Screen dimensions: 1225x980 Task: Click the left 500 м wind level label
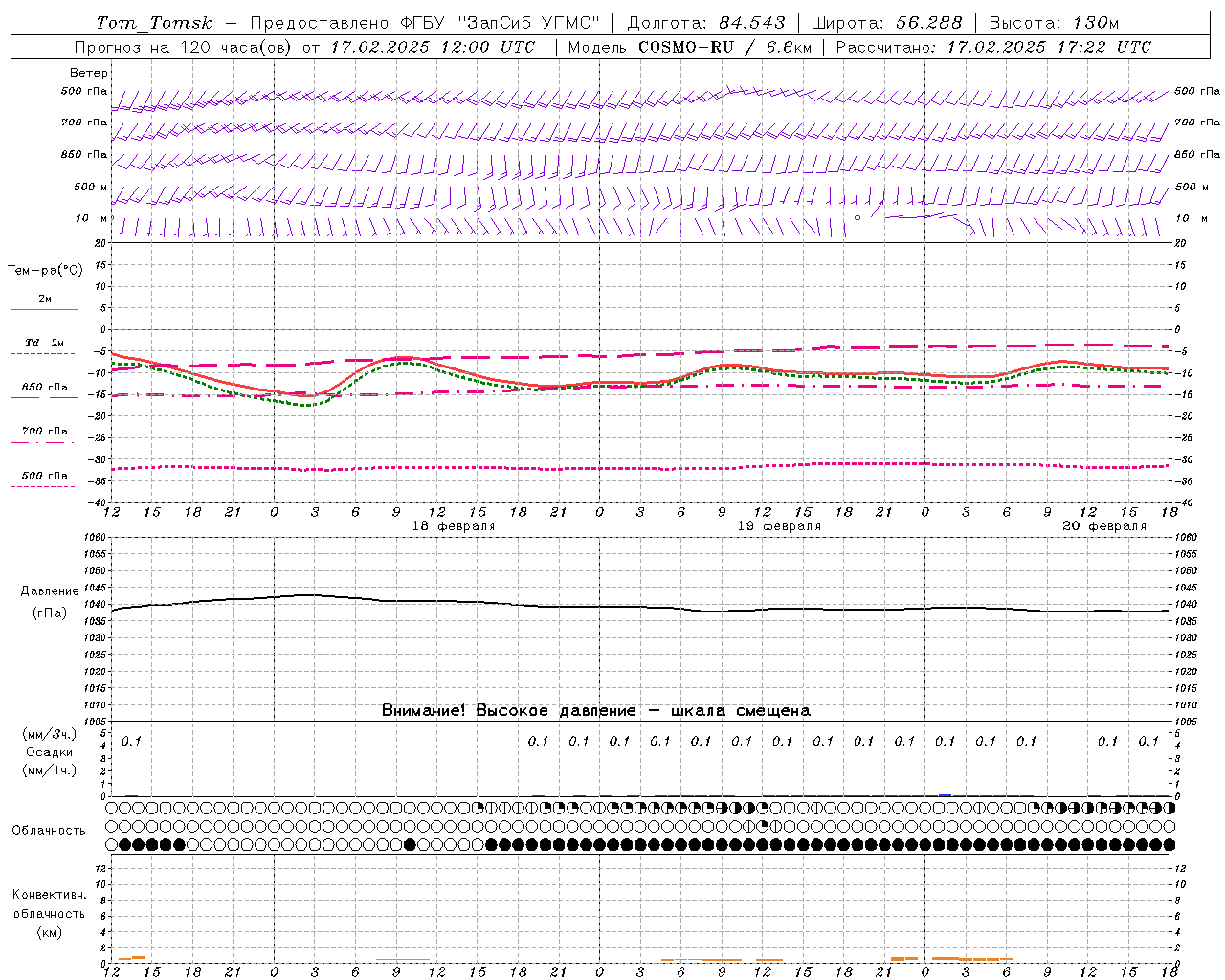pos(85,187)
